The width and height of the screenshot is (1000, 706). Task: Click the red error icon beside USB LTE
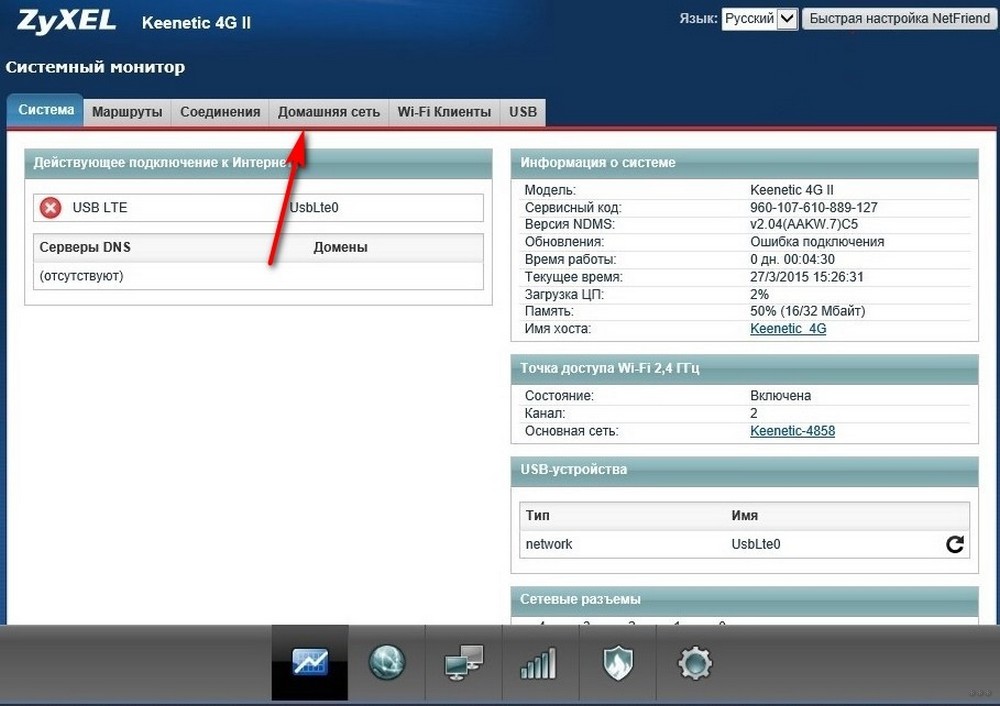pos(50,208)
